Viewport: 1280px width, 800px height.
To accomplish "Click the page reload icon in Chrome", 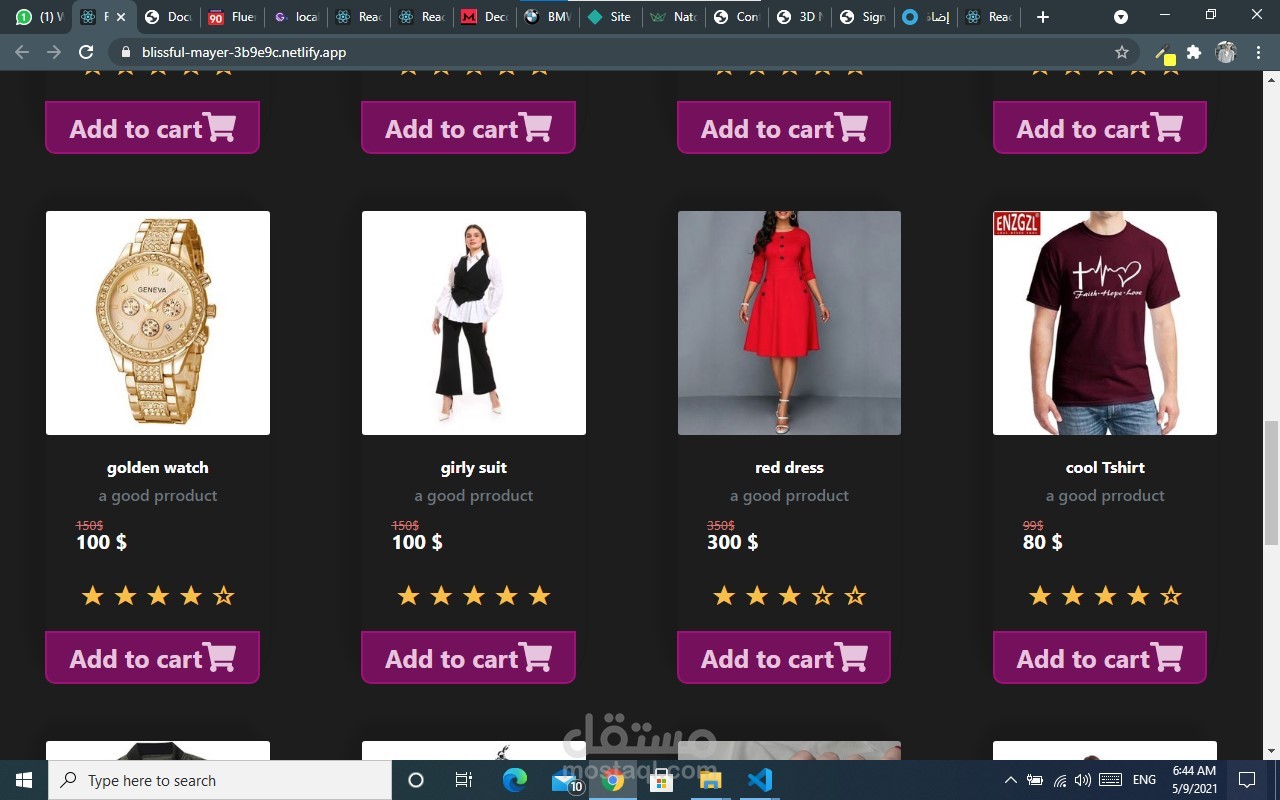I will [x=86, y=52].
